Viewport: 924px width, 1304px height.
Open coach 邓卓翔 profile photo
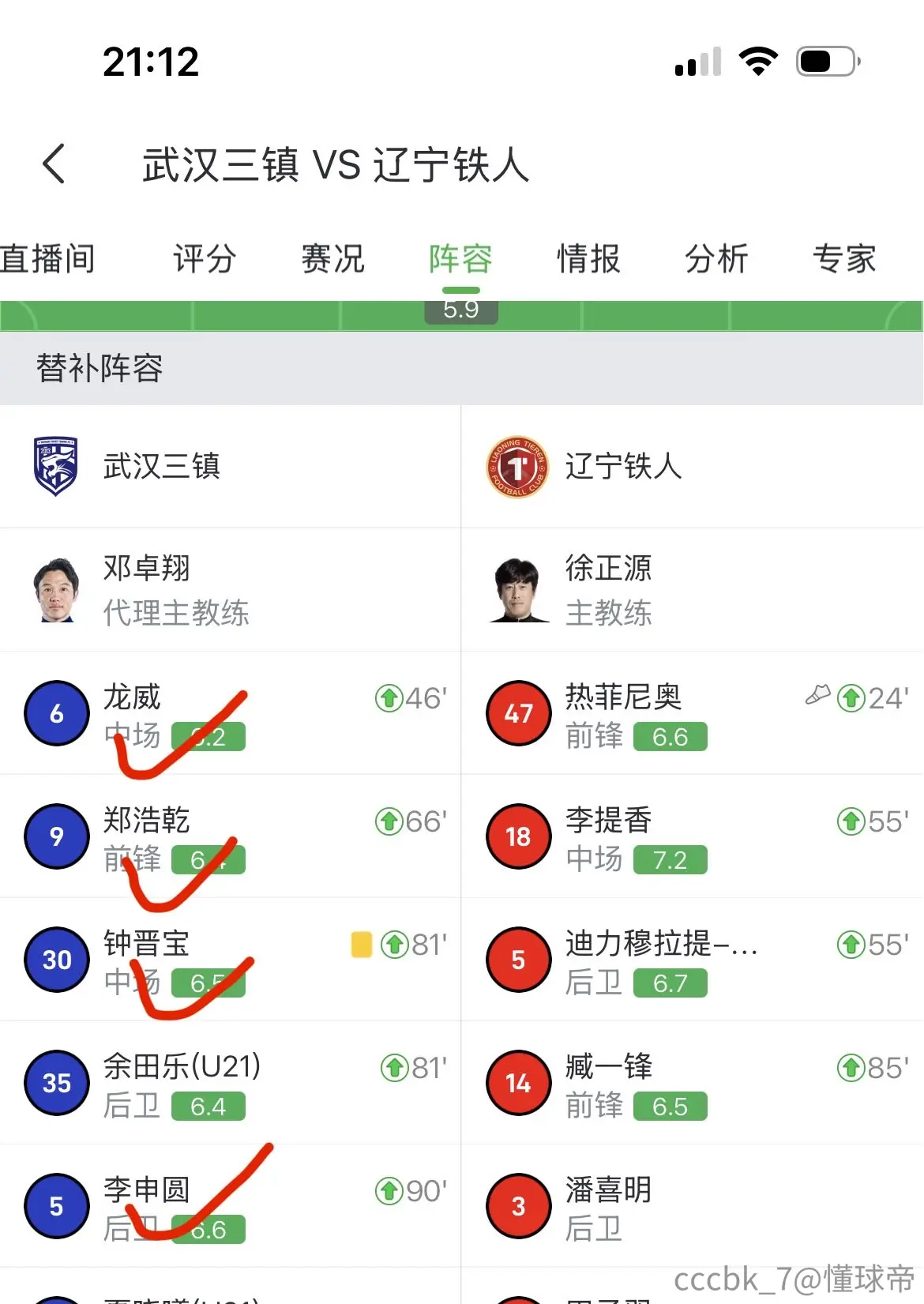pyautogui.click(x=57, y=590)
